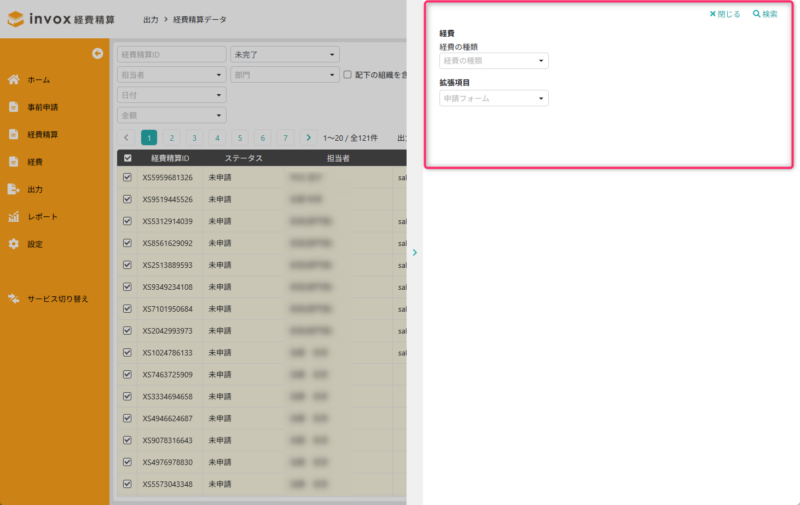Uncheck row XS7463725909
800x505 pixels.
tap(127, 375)
